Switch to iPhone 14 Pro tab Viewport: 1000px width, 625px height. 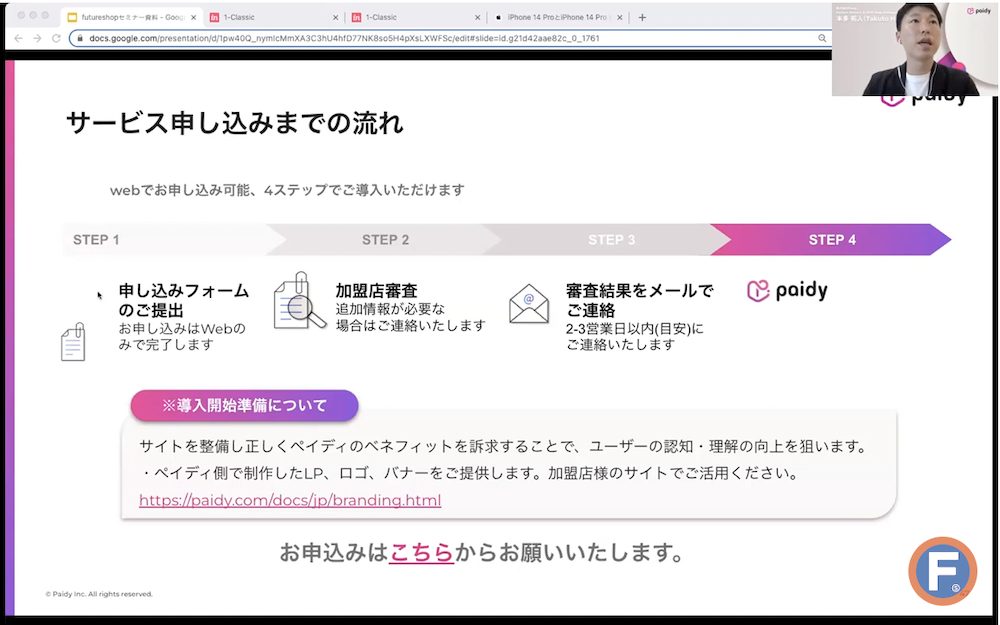point(557,17)
